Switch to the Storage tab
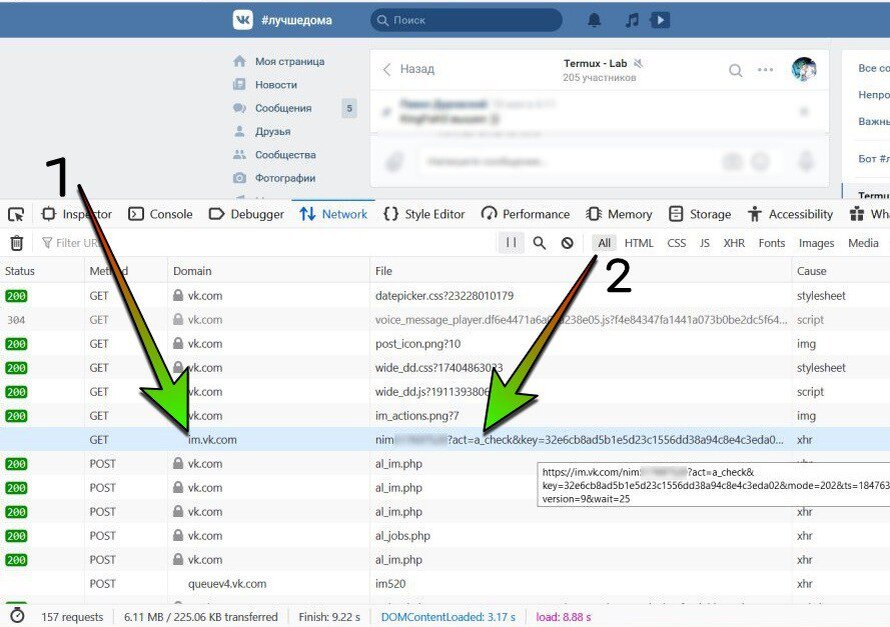890x627 pixels. (x=700, y=214)
